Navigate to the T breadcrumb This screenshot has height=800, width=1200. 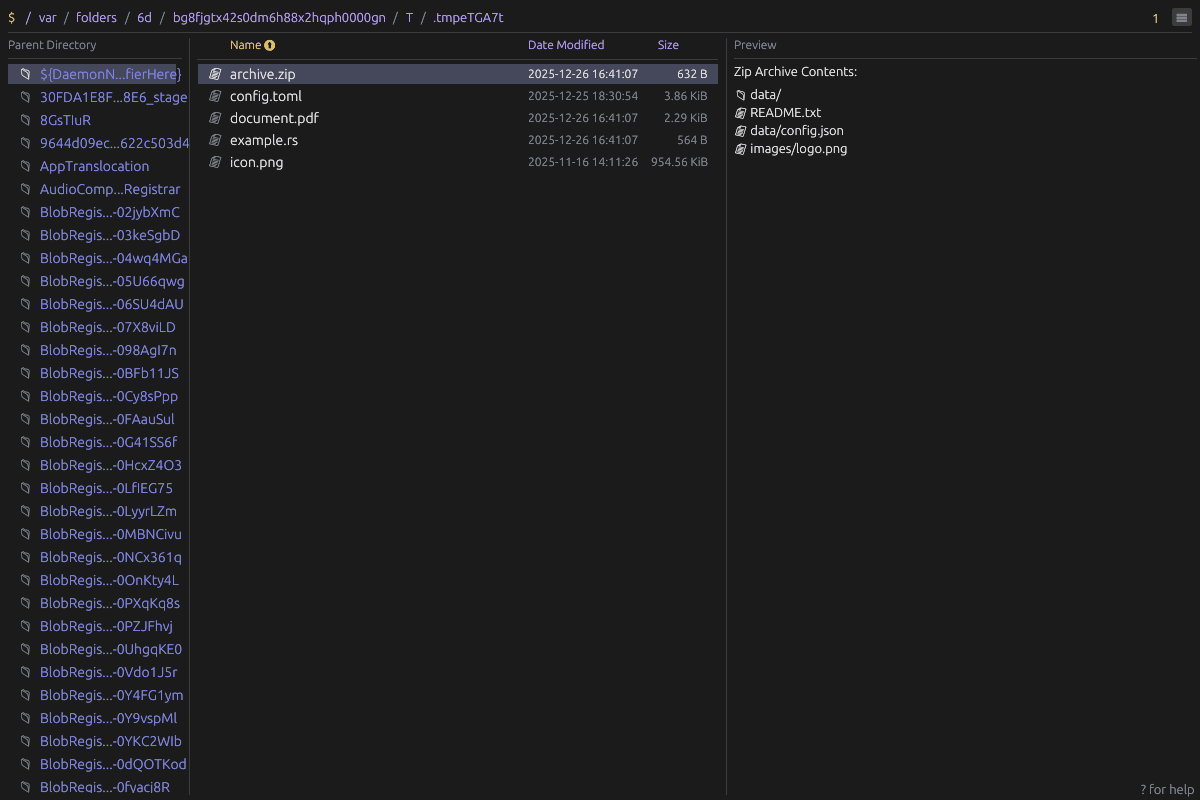coord(409,18)
